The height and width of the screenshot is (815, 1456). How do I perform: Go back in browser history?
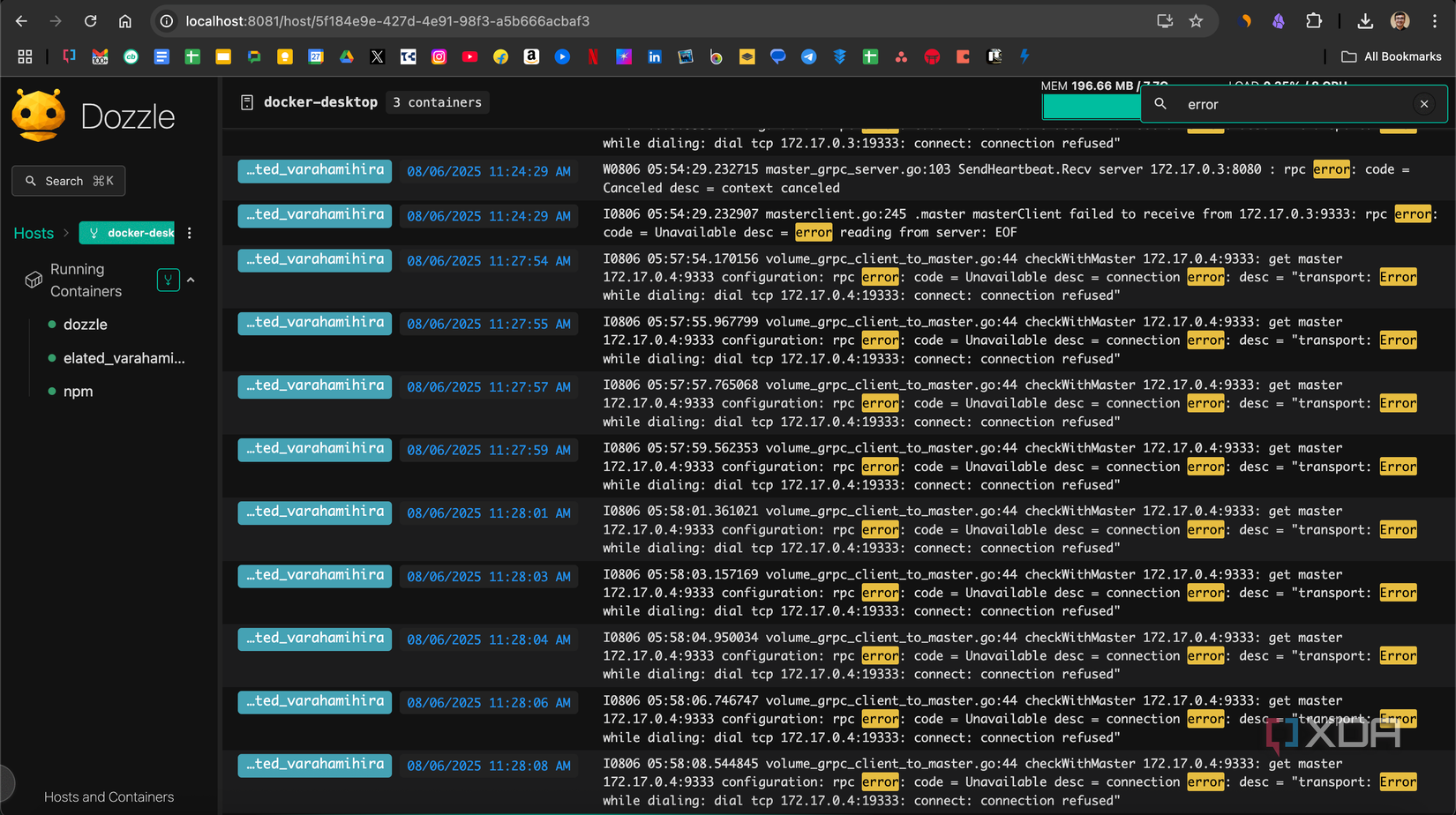click(x=21, y=21)
